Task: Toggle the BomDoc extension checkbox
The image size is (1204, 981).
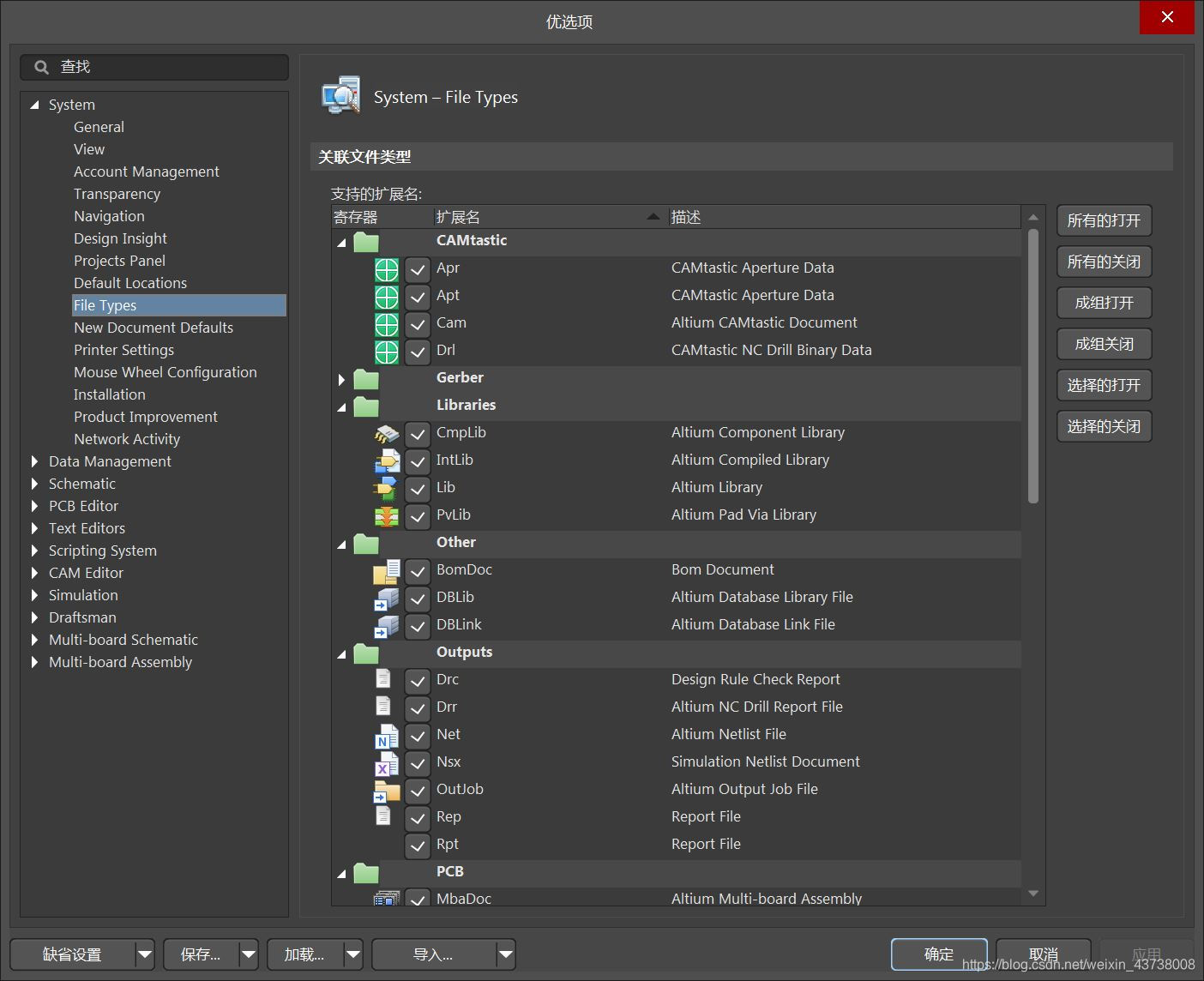Action: [x=418, y=572]
